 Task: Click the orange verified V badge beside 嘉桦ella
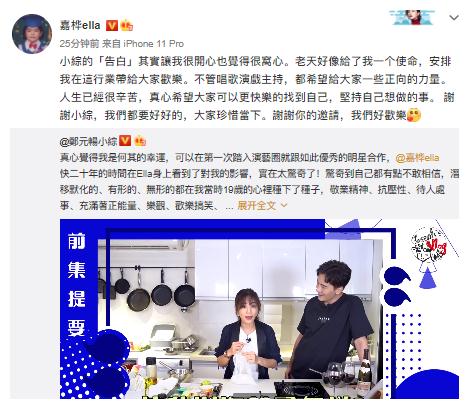pyautogui.click(x=112, y=26)
